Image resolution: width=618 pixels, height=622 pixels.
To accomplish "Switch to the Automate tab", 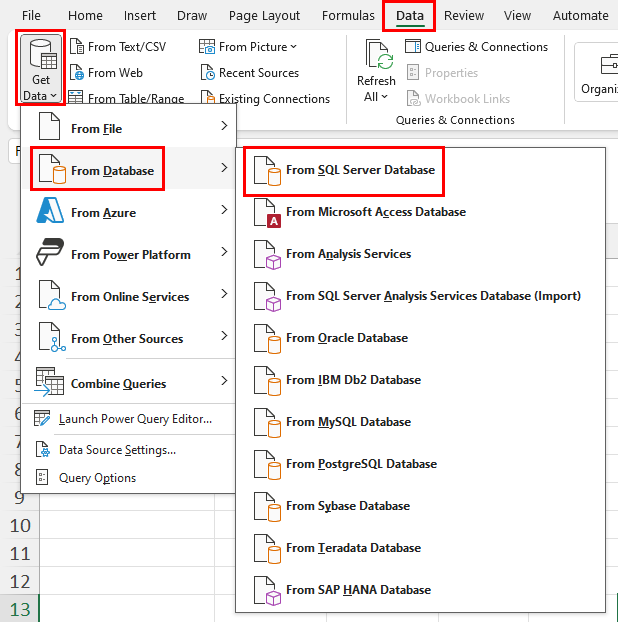I will click(580, 15).
